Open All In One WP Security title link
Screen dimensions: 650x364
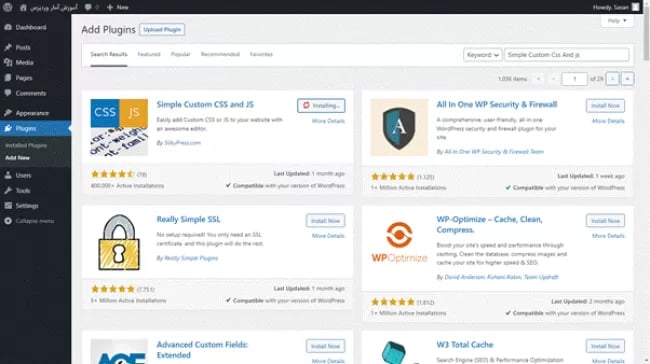click(497, 104)
